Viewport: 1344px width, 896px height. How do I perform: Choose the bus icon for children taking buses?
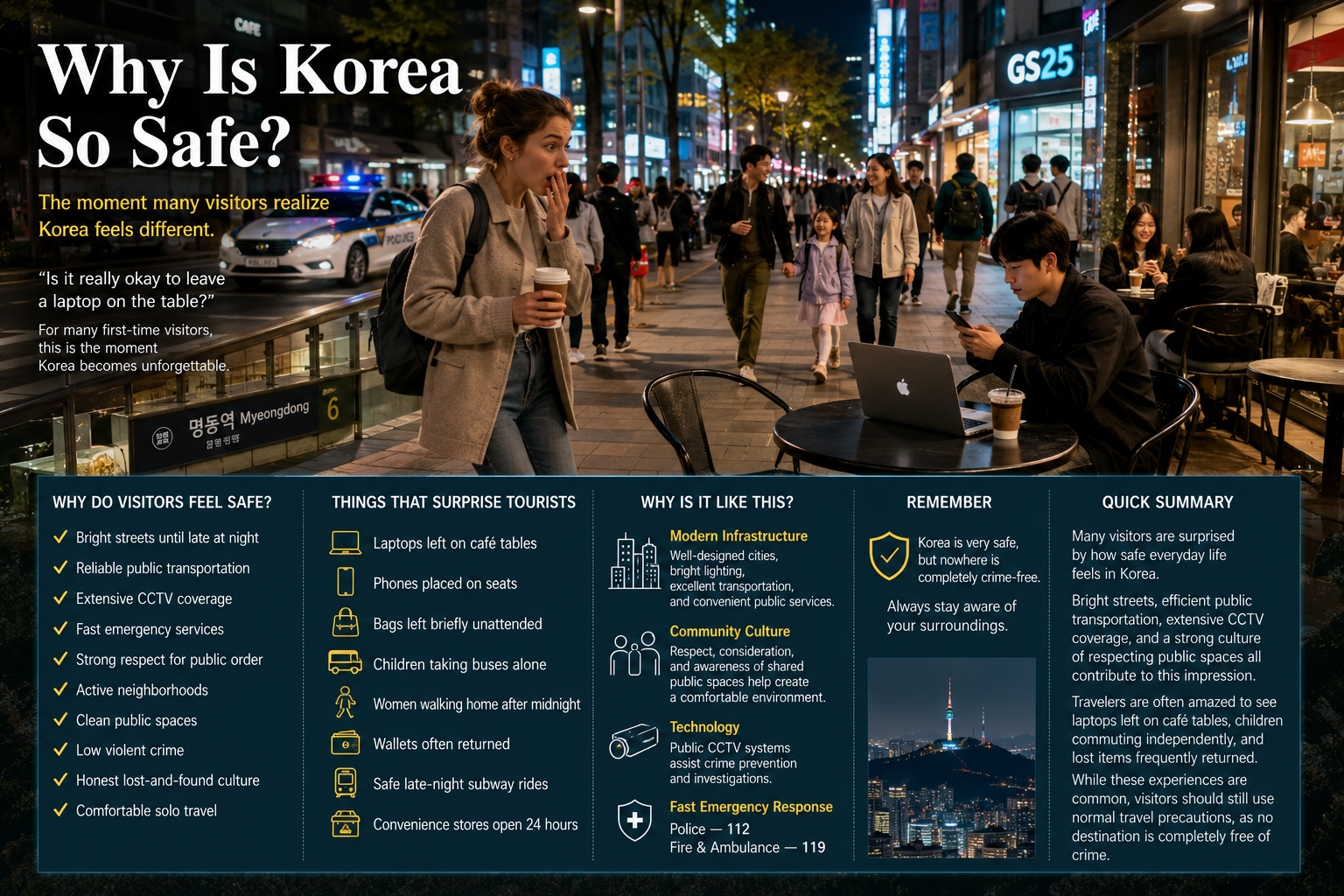pyautogui.click(x=345, y=661)
